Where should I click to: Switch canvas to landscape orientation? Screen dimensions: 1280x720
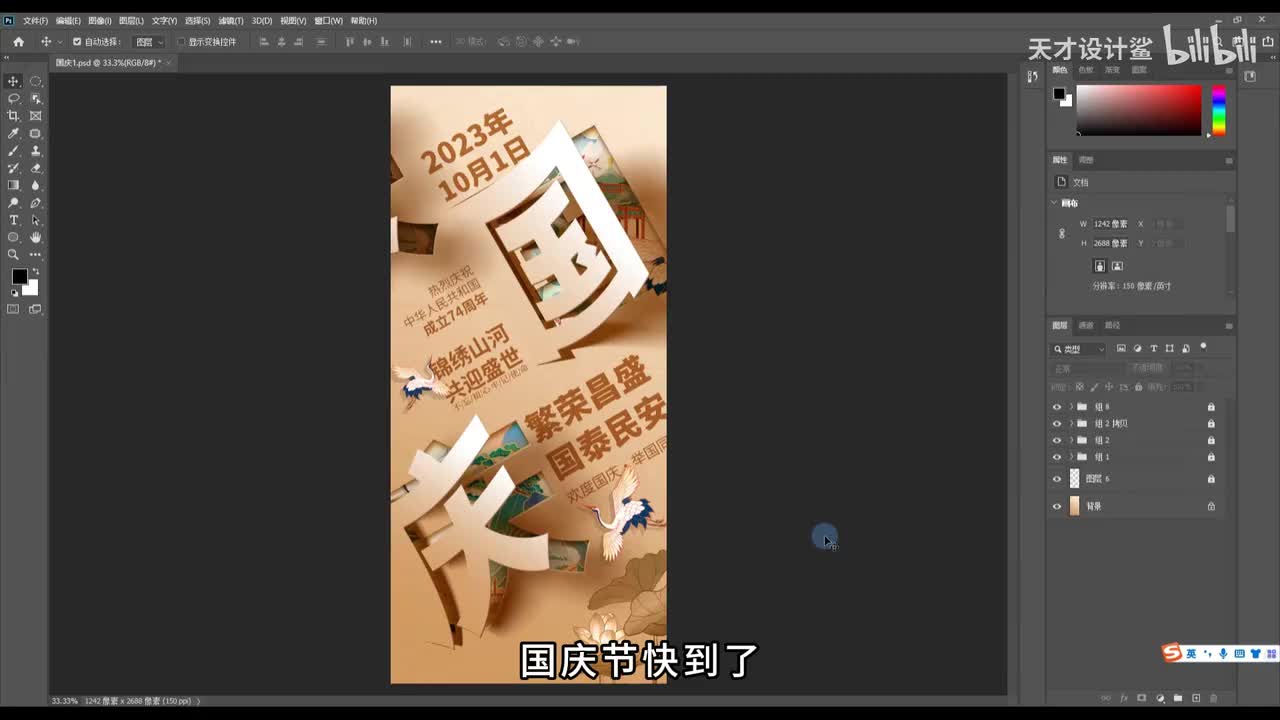click(1117, 266)
